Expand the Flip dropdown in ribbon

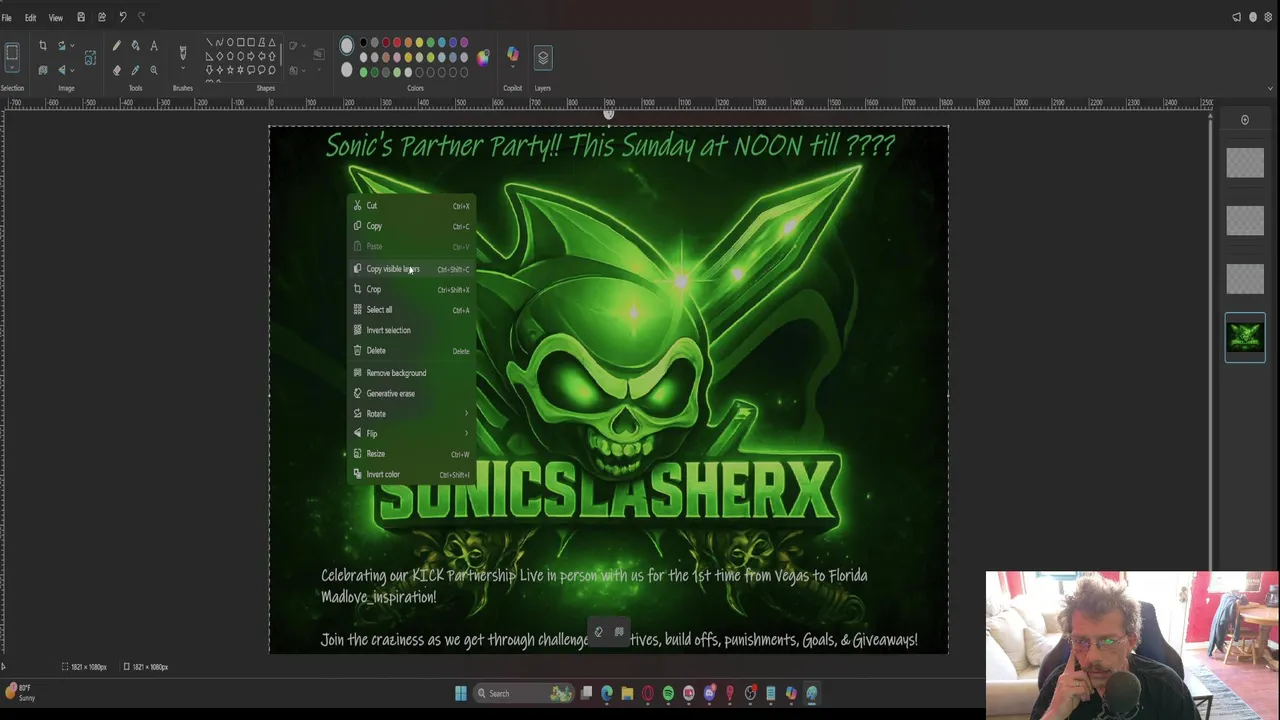(x=72, y=70)
